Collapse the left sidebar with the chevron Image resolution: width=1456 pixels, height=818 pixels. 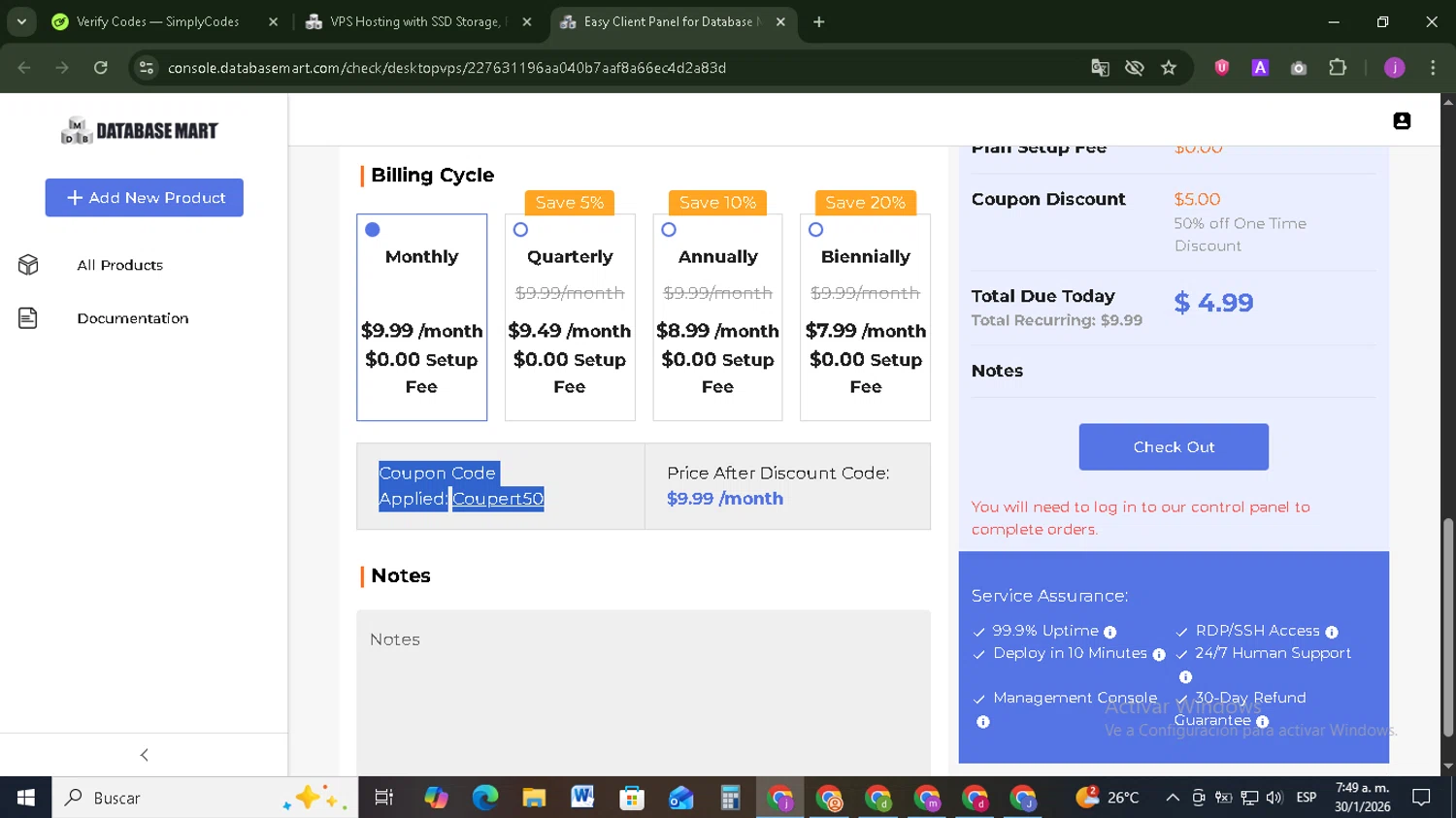point(144,755)
